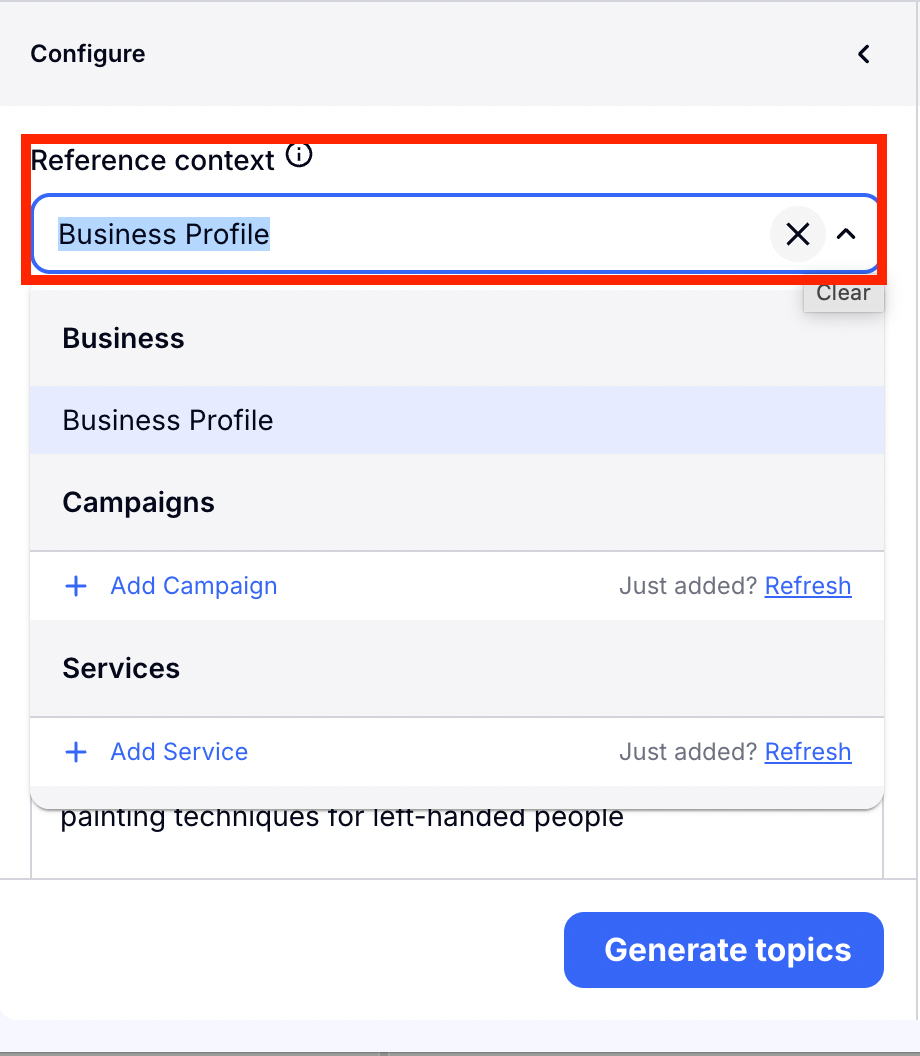Click the plus icon beside Add Campaign
Image resolution: width=920 pixels, height=1056 pixels.
76,586
